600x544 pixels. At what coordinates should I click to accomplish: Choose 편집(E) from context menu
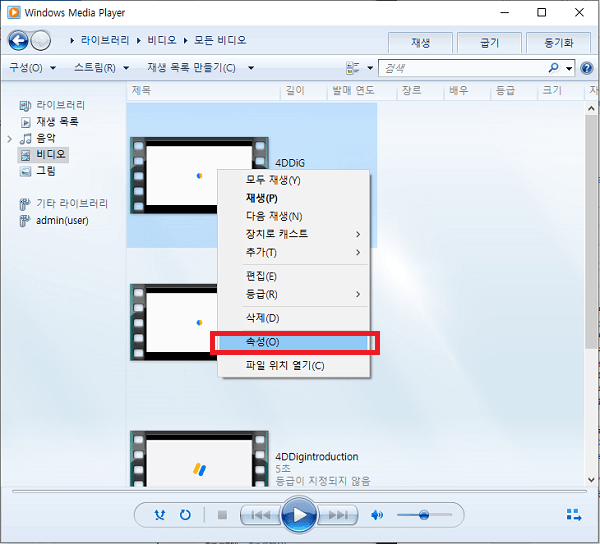tap(293, 276)
